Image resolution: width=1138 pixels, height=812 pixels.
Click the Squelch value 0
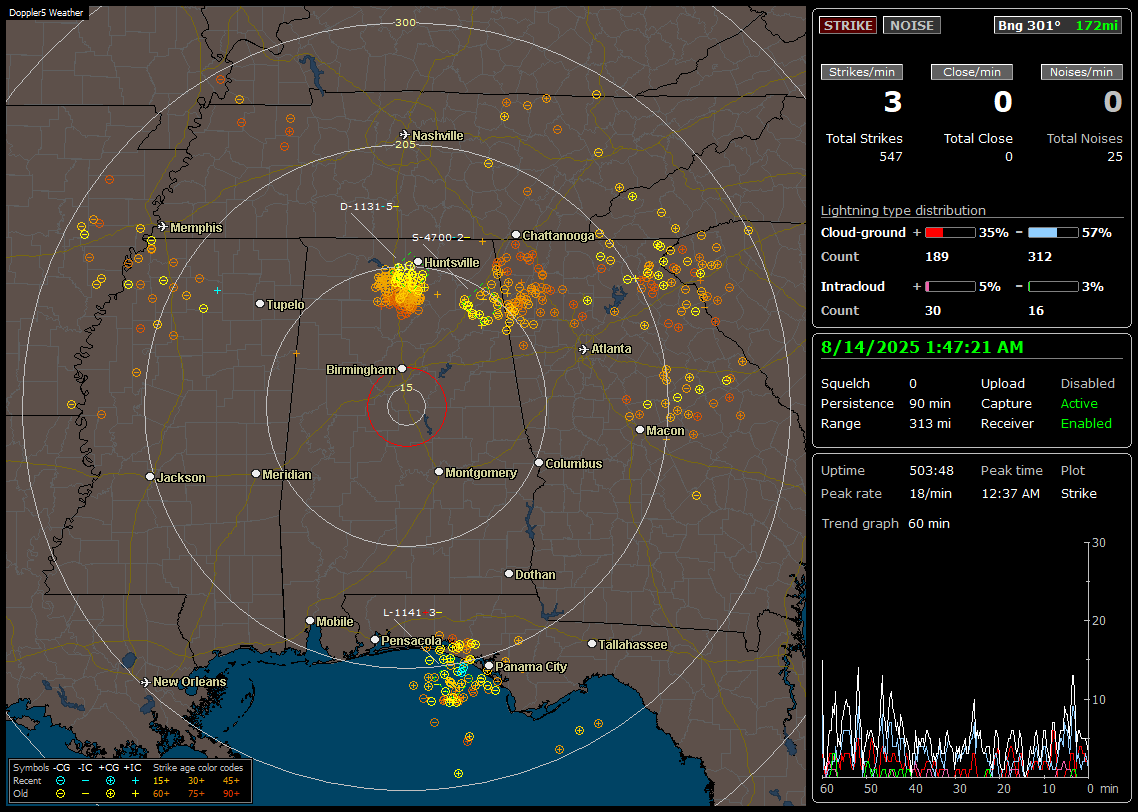[913, 384]
